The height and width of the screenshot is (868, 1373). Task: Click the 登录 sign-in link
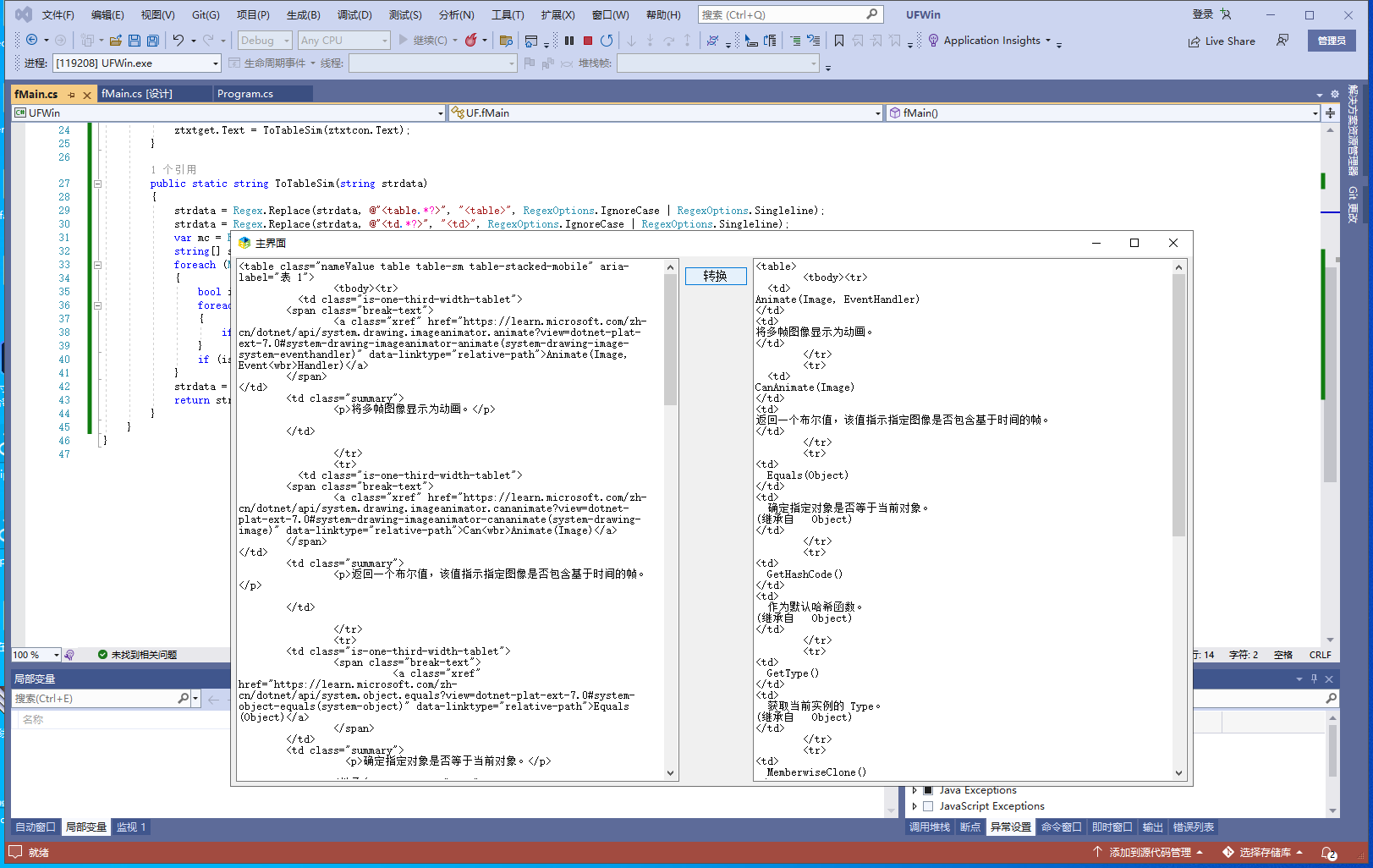point(1202,14)
